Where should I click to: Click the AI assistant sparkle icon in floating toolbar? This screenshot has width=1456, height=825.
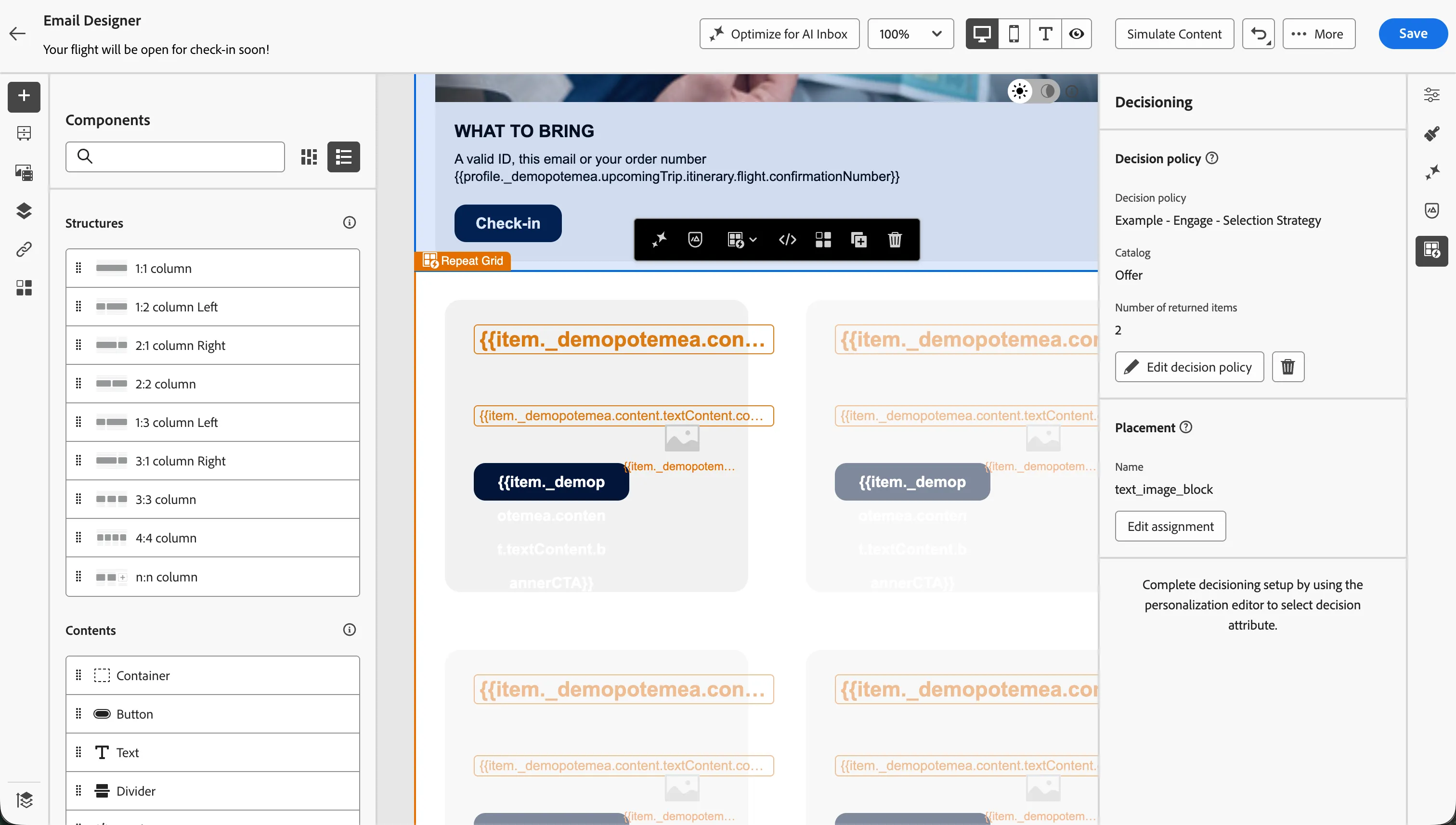659,240
